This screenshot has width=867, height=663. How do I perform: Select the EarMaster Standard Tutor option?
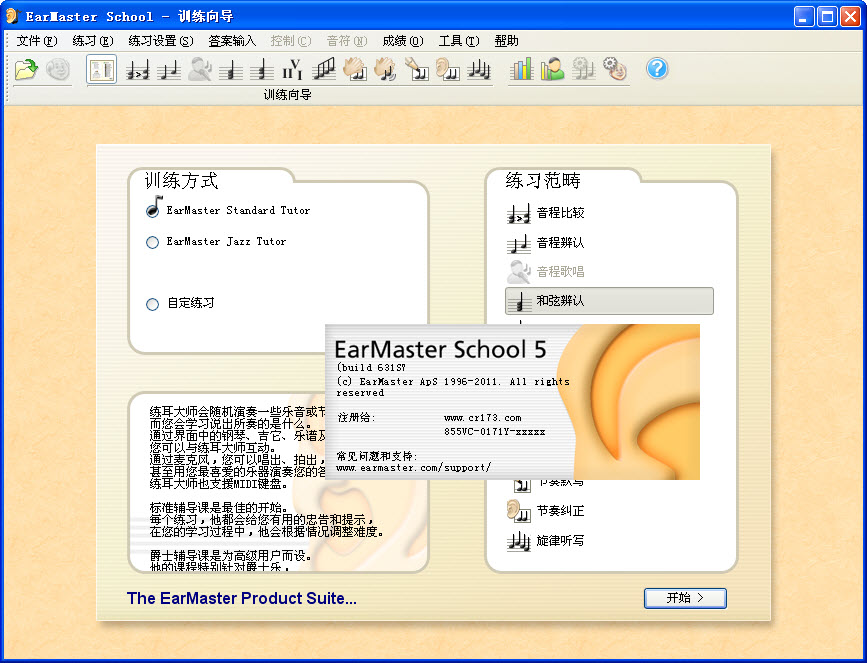pyautogui.click(x=153, y=210)
